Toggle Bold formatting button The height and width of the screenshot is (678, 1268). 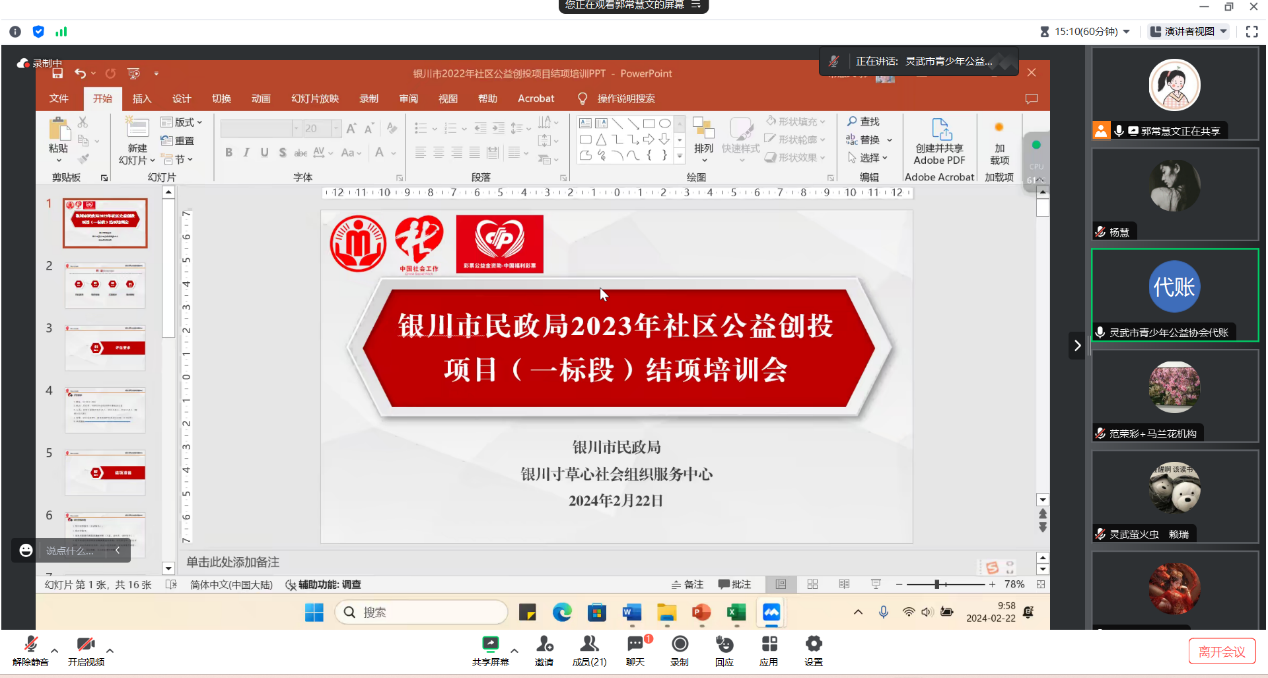[x=229, y=153]
